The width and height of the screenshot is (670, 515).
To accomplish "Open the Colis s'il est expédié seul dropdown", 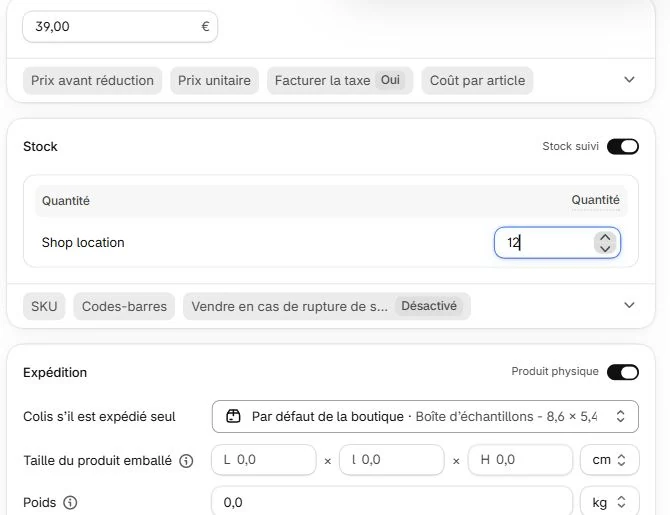I will coord(425,417).
